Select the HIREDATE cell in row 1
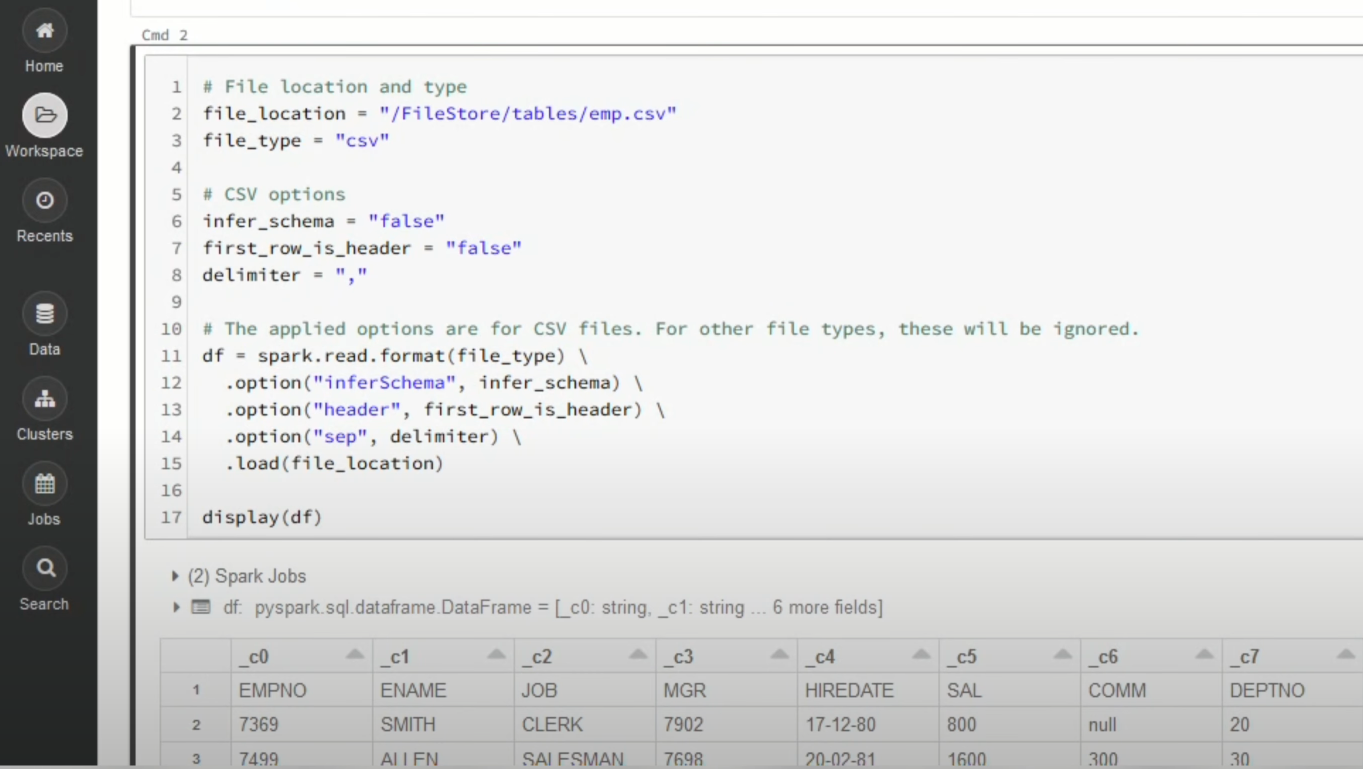The height and width of the screenshot is (769, 1363). click(868, 691)
